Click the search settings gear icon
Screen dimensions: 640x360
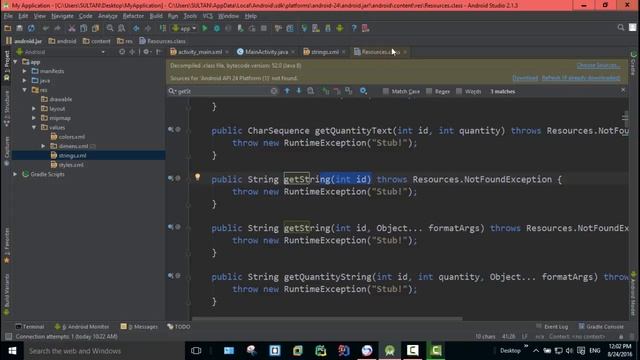363,91
